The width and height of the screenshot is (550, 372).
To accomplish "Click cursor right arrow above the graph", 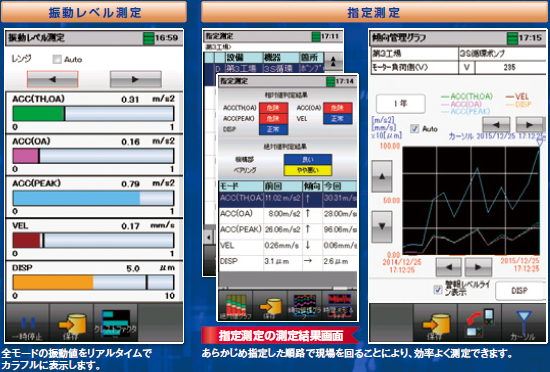I will click(x=529, y=124).
